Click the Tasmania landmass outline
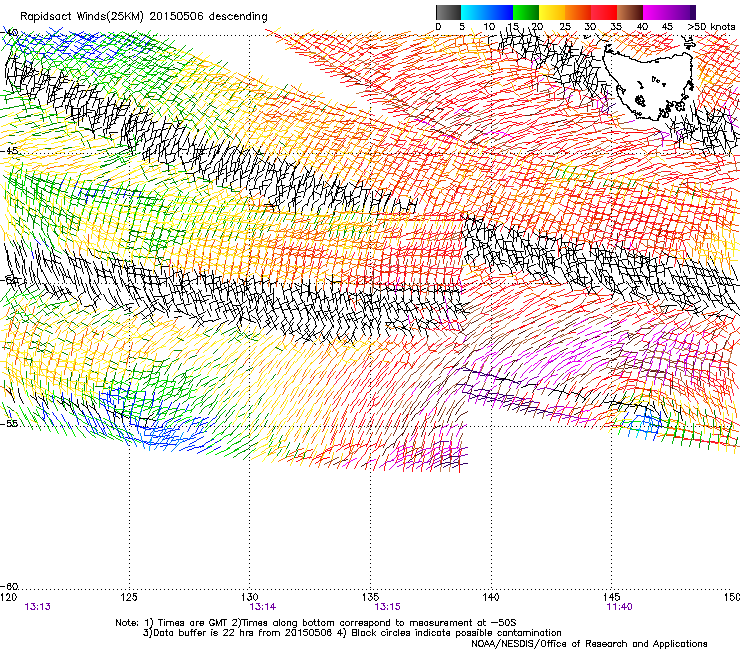Image resolution: width=740 pixels, height=650 pixels. click(649, 85)
